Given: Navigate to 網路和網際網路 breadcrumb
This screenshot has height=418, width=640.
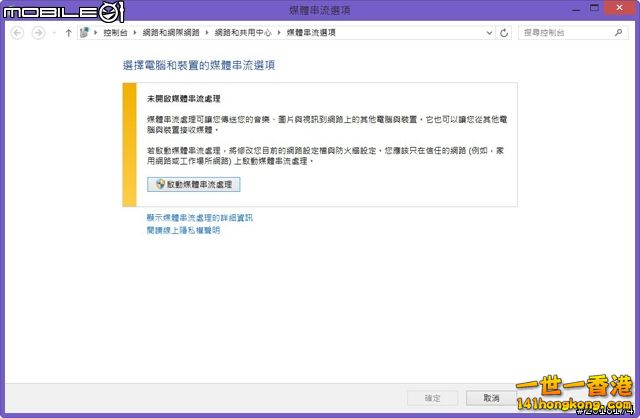Looking at the screenshot, I should [x=172, y=33].
